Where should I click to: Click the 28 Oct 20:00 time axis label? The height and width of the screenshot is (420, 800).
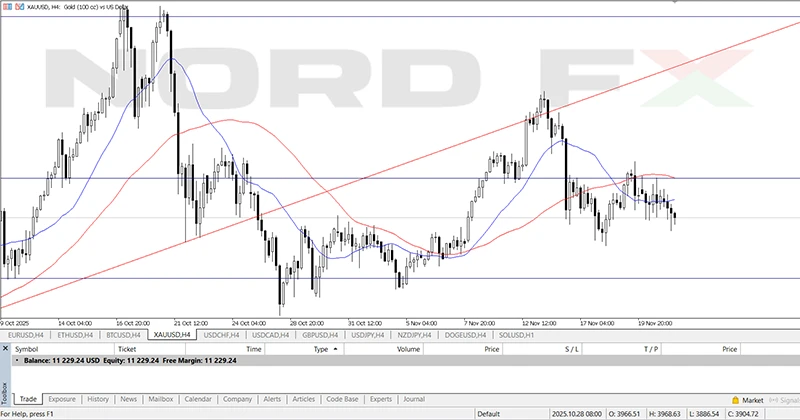(x=307, y=323)
